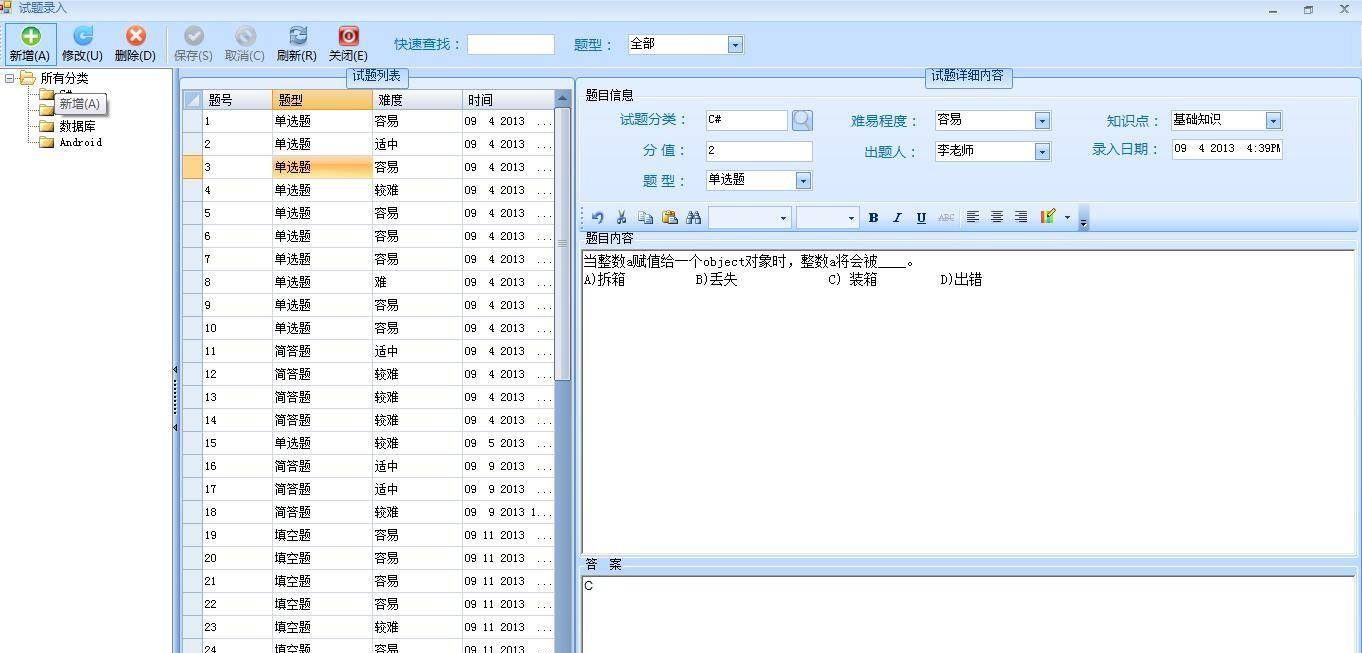This screenshot has width=1362, height=653.
Task: Collapse the 所有分类 tree node
Action: click(x=10, y=78)
